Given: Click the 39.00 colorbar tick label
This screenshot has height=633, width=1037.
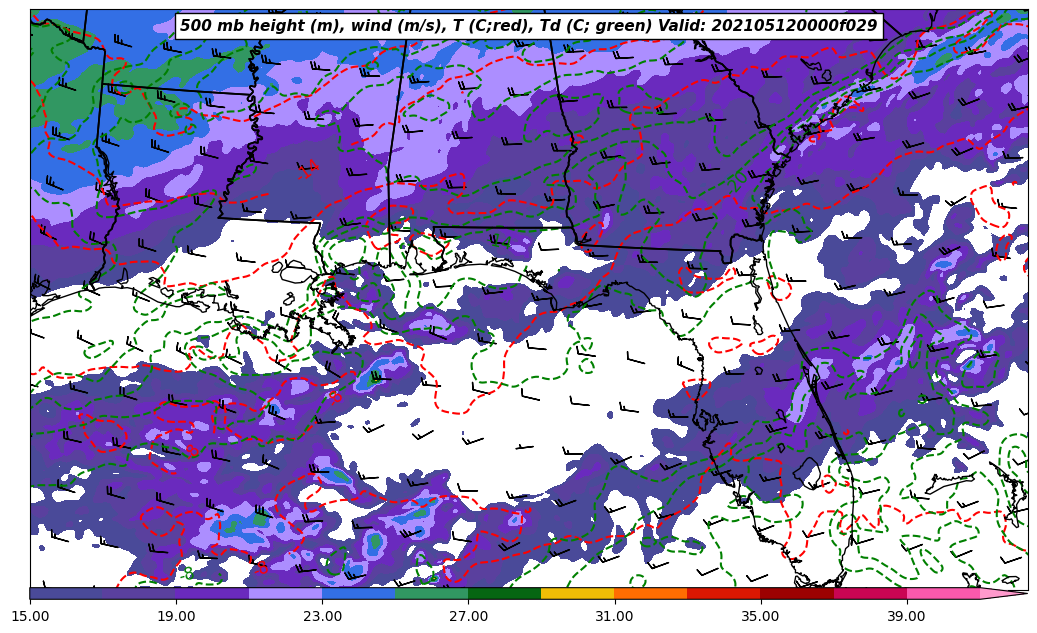Looking at the screenshot, I should [907, 616].
